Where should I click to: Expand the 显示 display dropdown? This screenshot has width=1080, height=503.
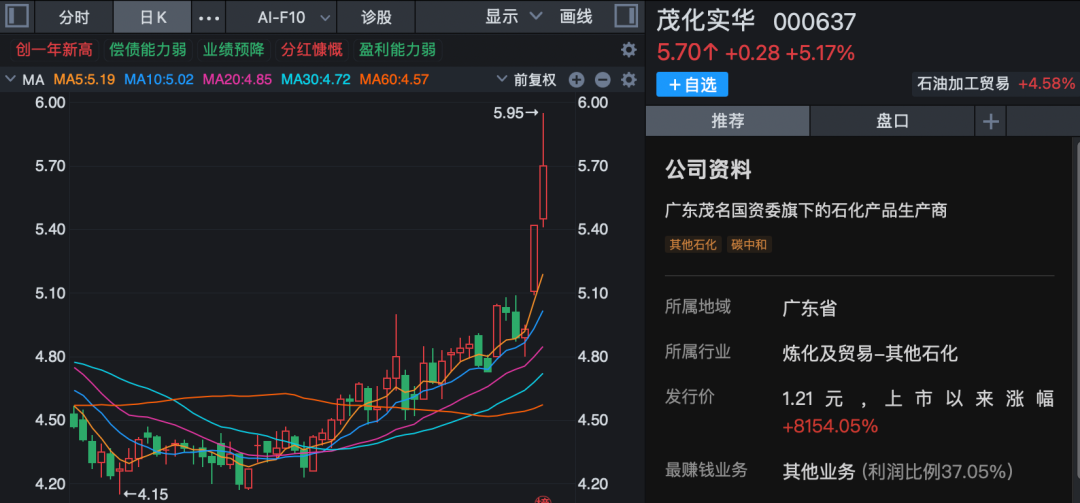[513, 17]
